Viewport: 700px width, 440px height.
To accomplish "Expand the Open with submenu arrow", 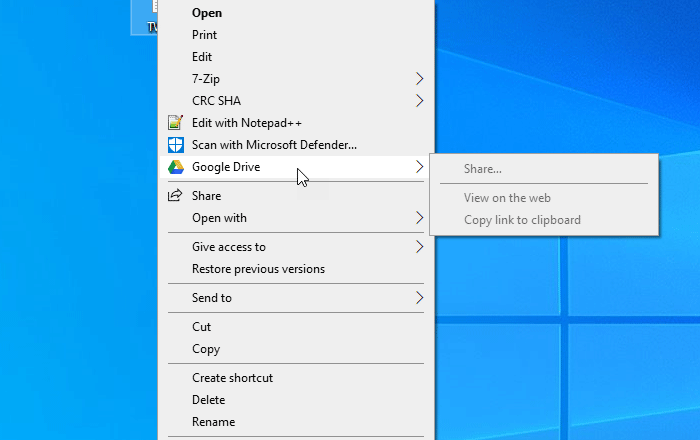I will pyautogui.click(x=420, y=218).
